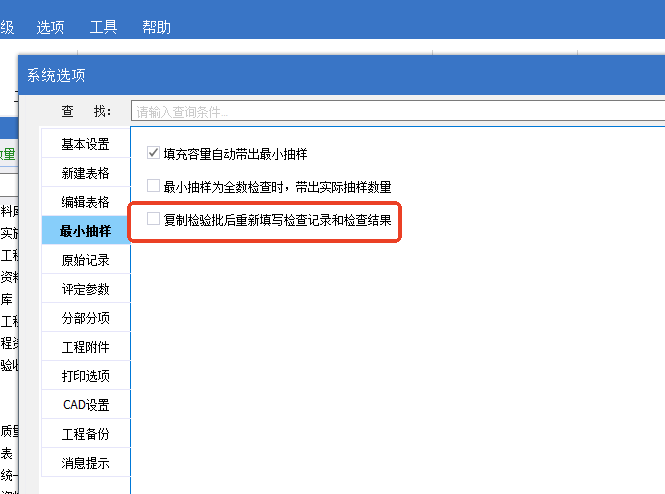
Task: Open the 工具 menu
Action: point(103,27)
